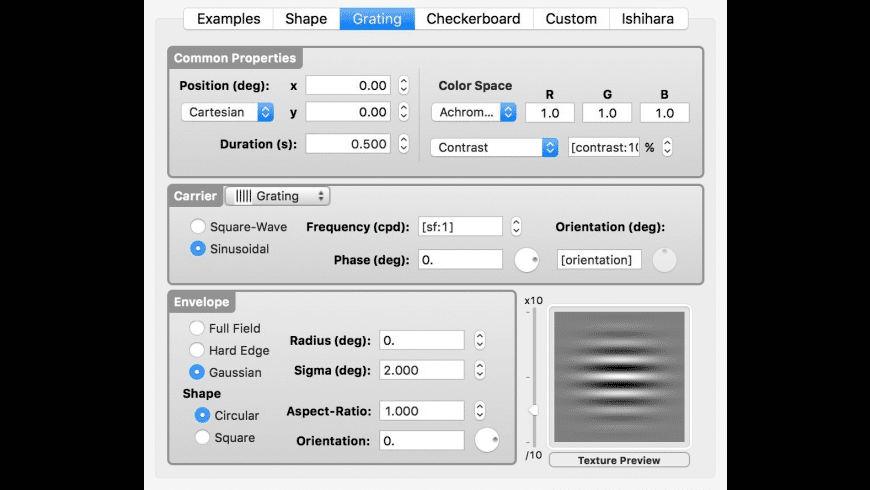Click the envelope Orientation dial knob
The image size is (870, 490).
pos(487,440)
